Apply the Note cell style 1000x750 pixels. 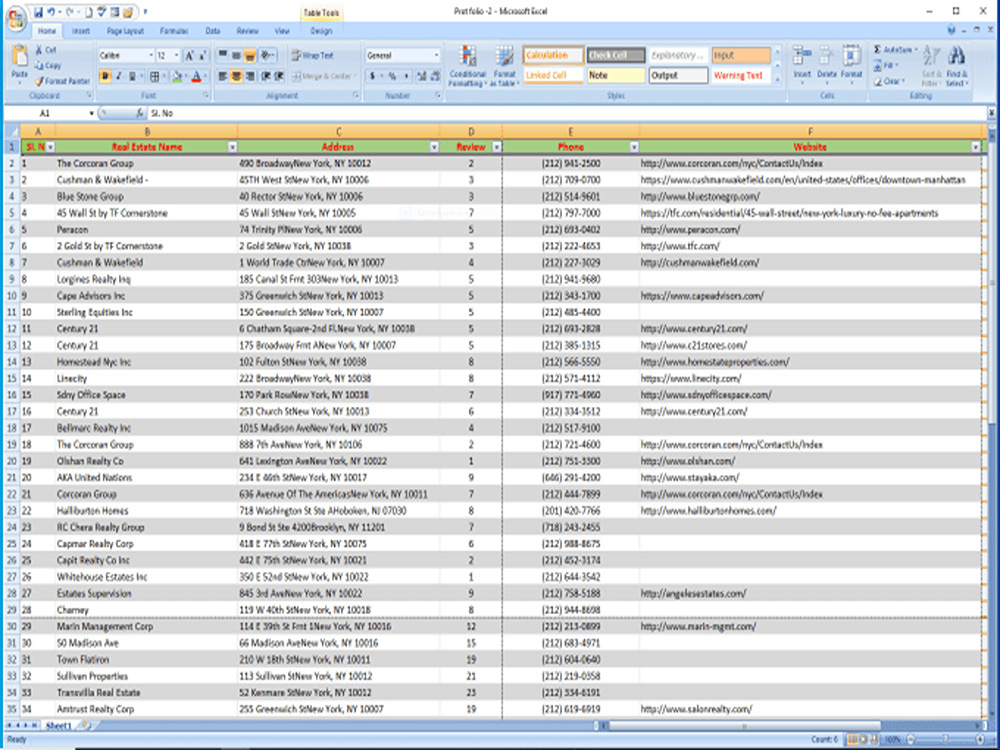(616, 75)
